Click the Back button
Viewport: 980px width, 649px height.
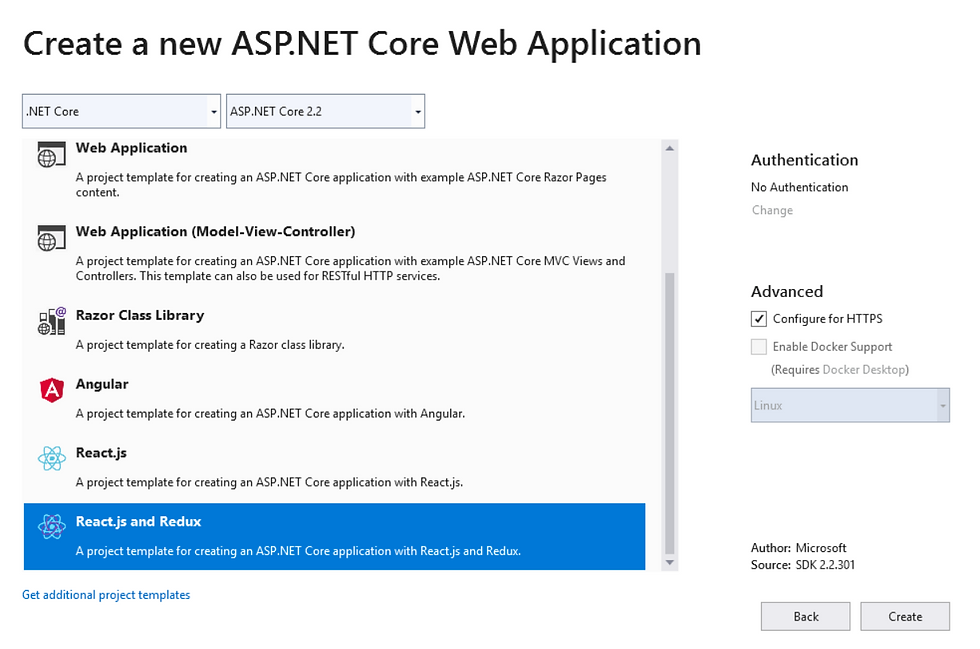tap(806, 616)
